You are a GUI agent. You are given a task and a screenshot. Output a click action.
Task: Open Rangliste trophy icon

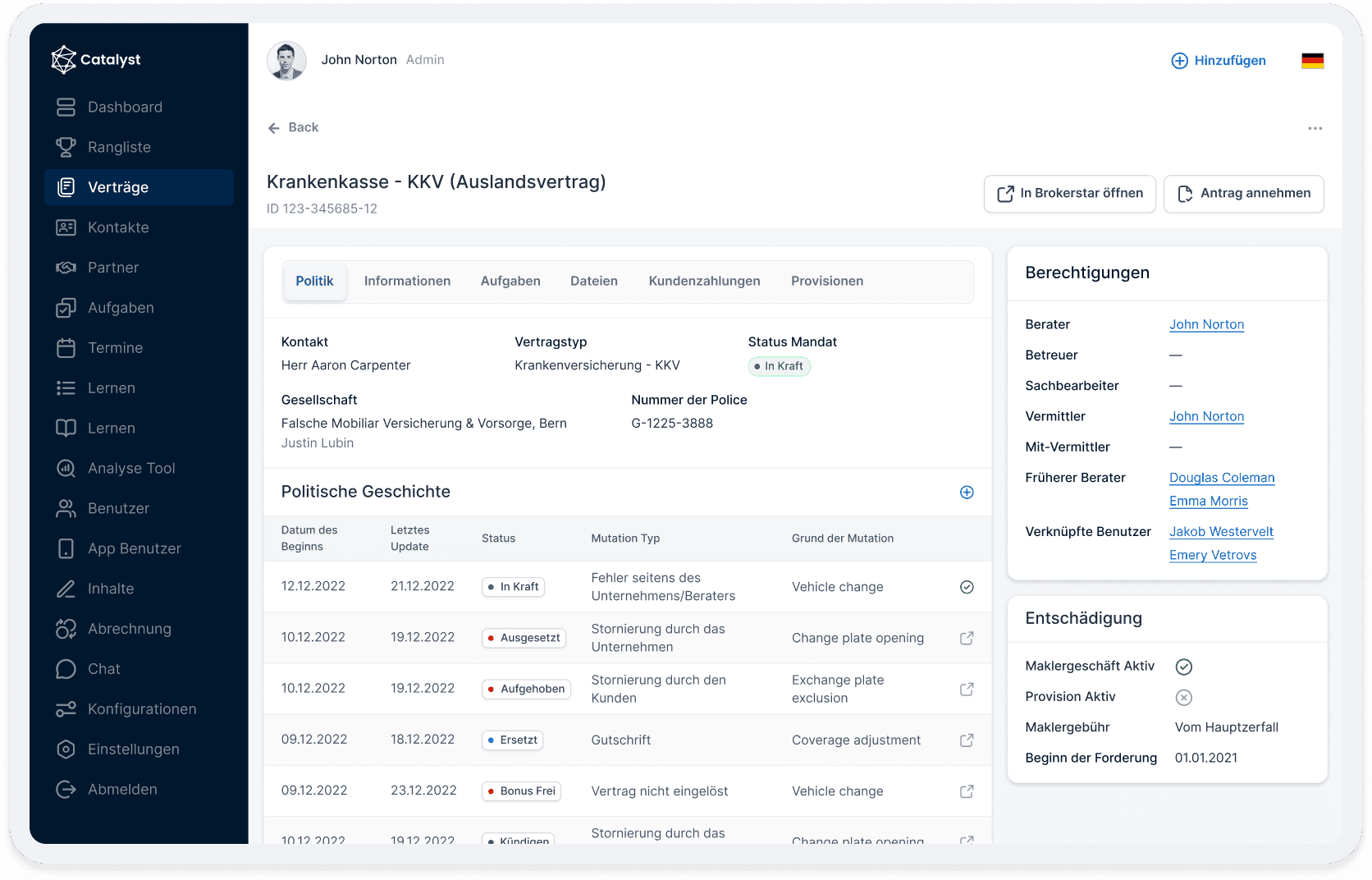[66, 148]
